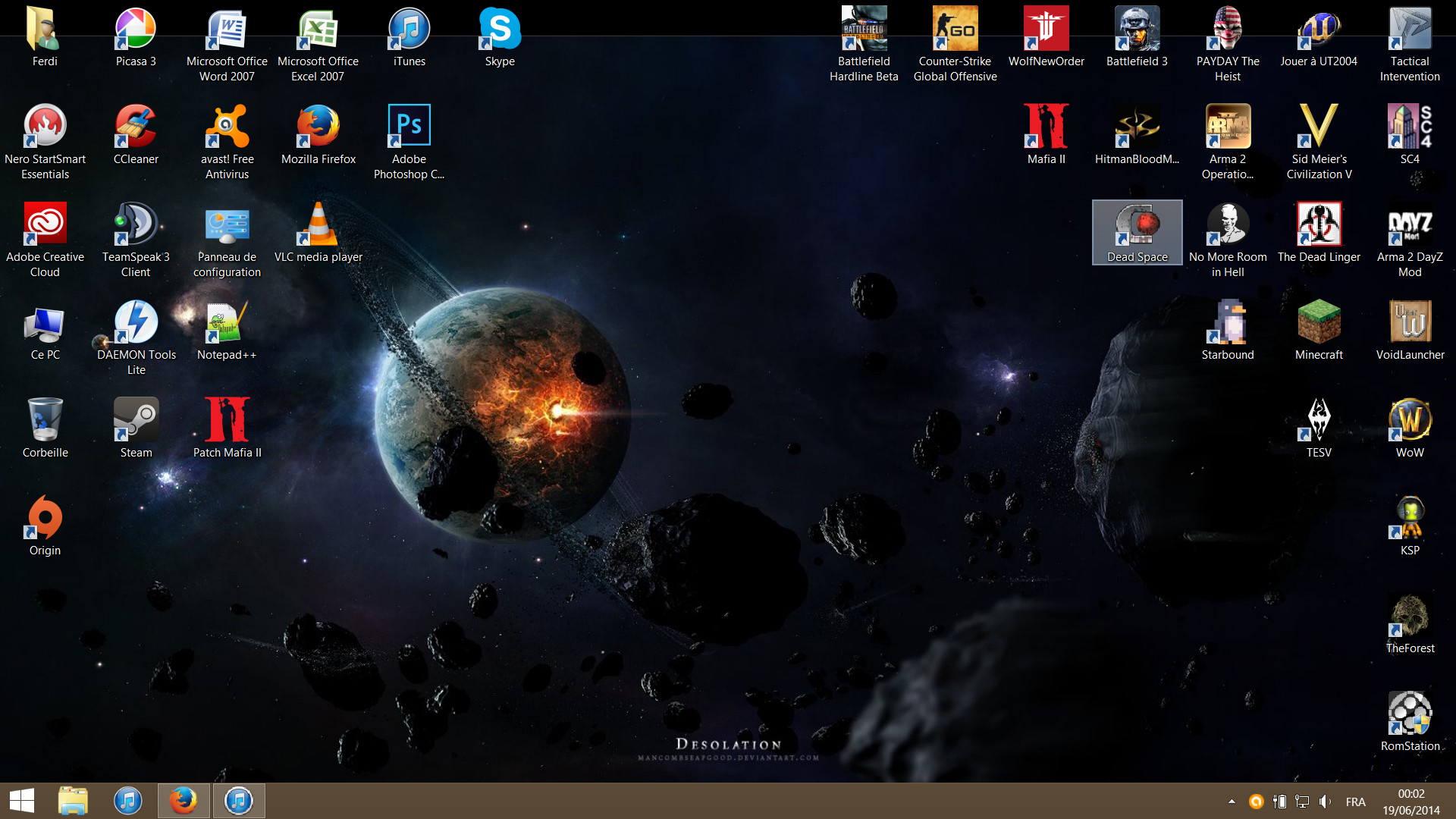Select the WolfNewOrder game icon
The height and width of the screenshot is (819, 1456).
point(1046,37)
